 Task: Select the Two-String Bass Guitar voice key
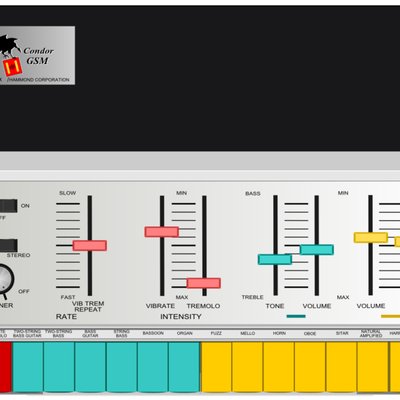pos(28,367)
